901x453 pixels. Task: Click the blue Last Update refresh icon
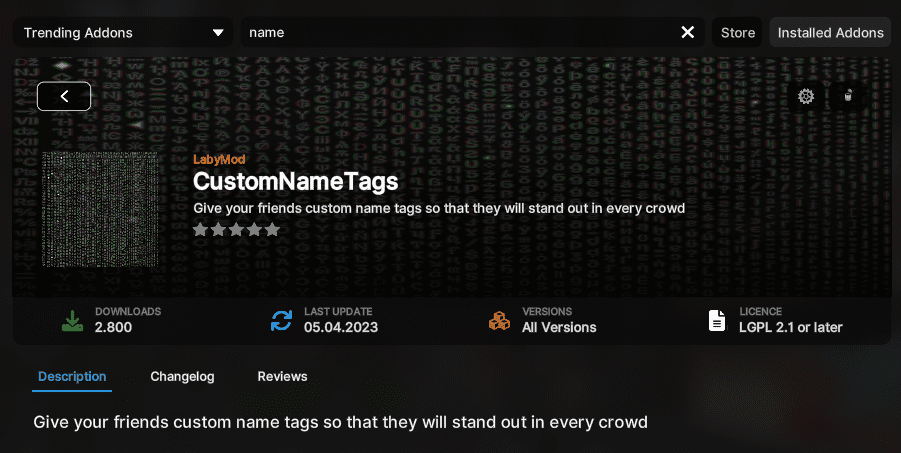pyautogui.click(x=282, y=321)
